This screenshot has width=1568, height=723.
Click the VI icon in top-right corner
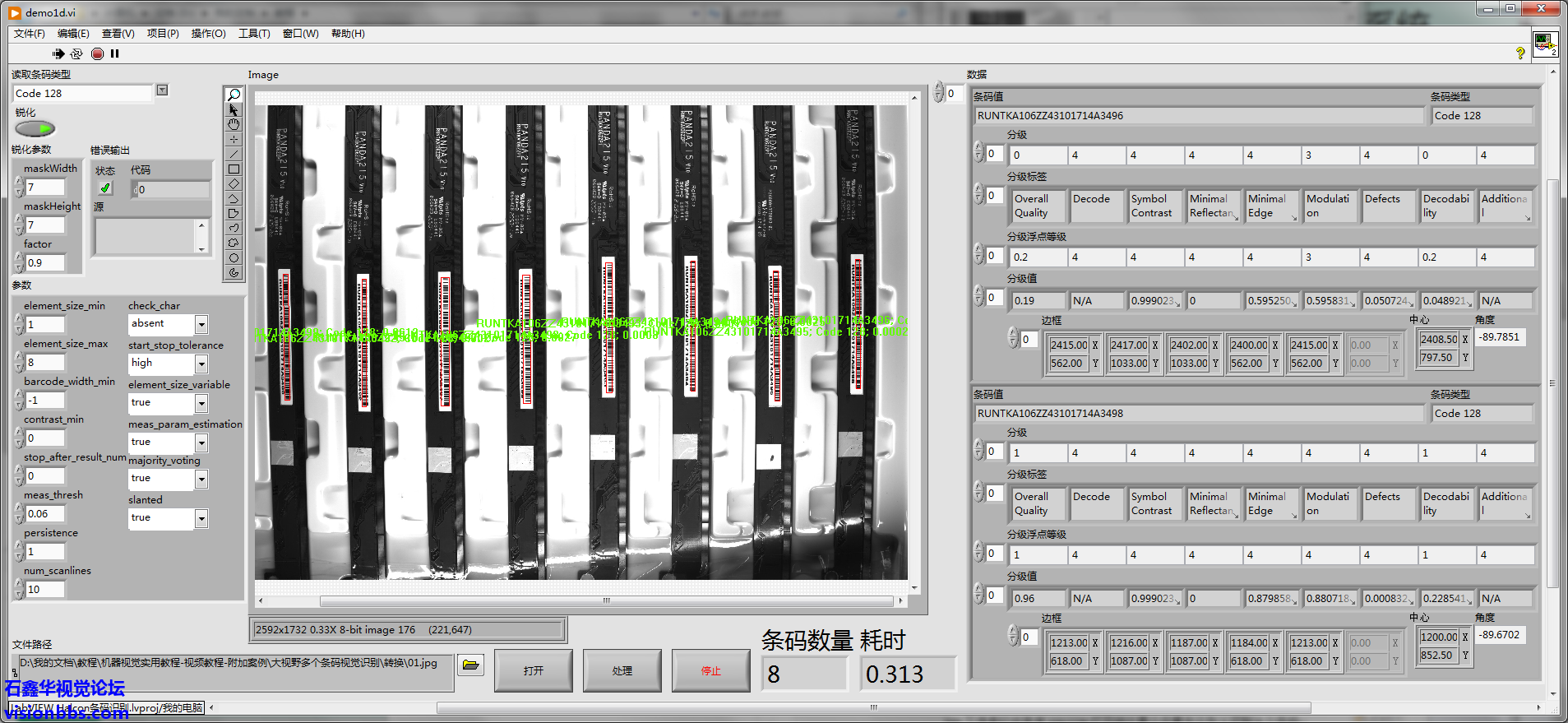tap(1545, 43)
